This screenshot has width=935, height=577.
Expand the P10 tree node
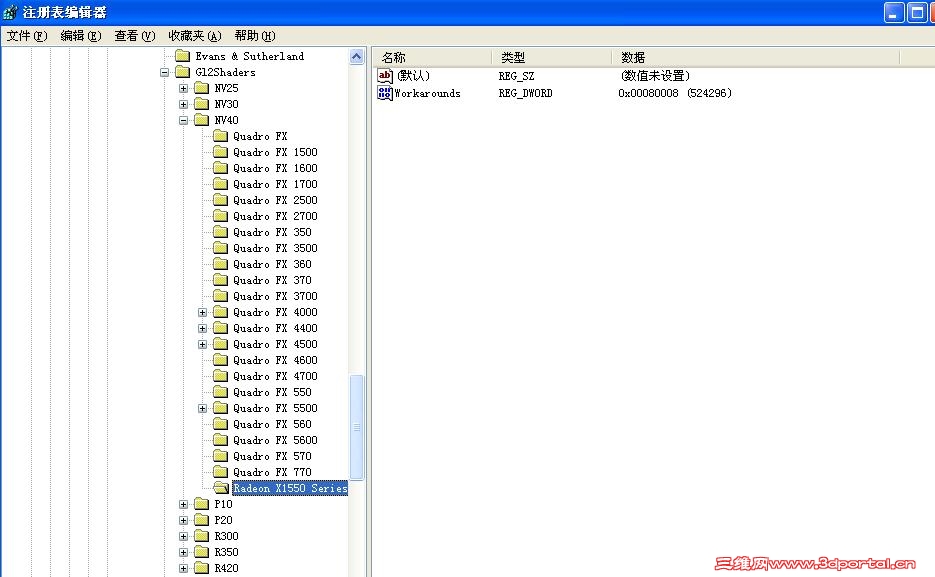[184, 504]
